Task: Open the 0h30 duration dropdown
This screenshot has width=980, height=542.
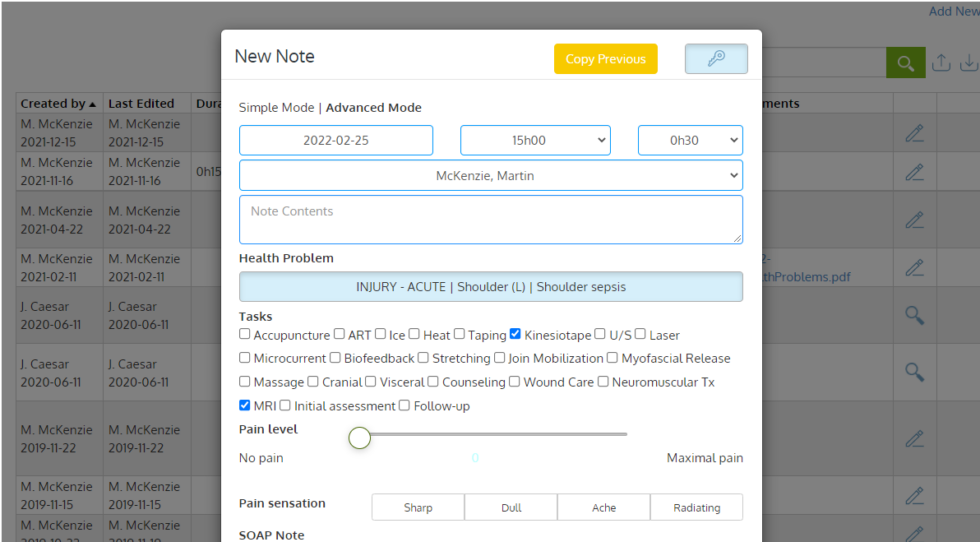Action: [690, 140]
